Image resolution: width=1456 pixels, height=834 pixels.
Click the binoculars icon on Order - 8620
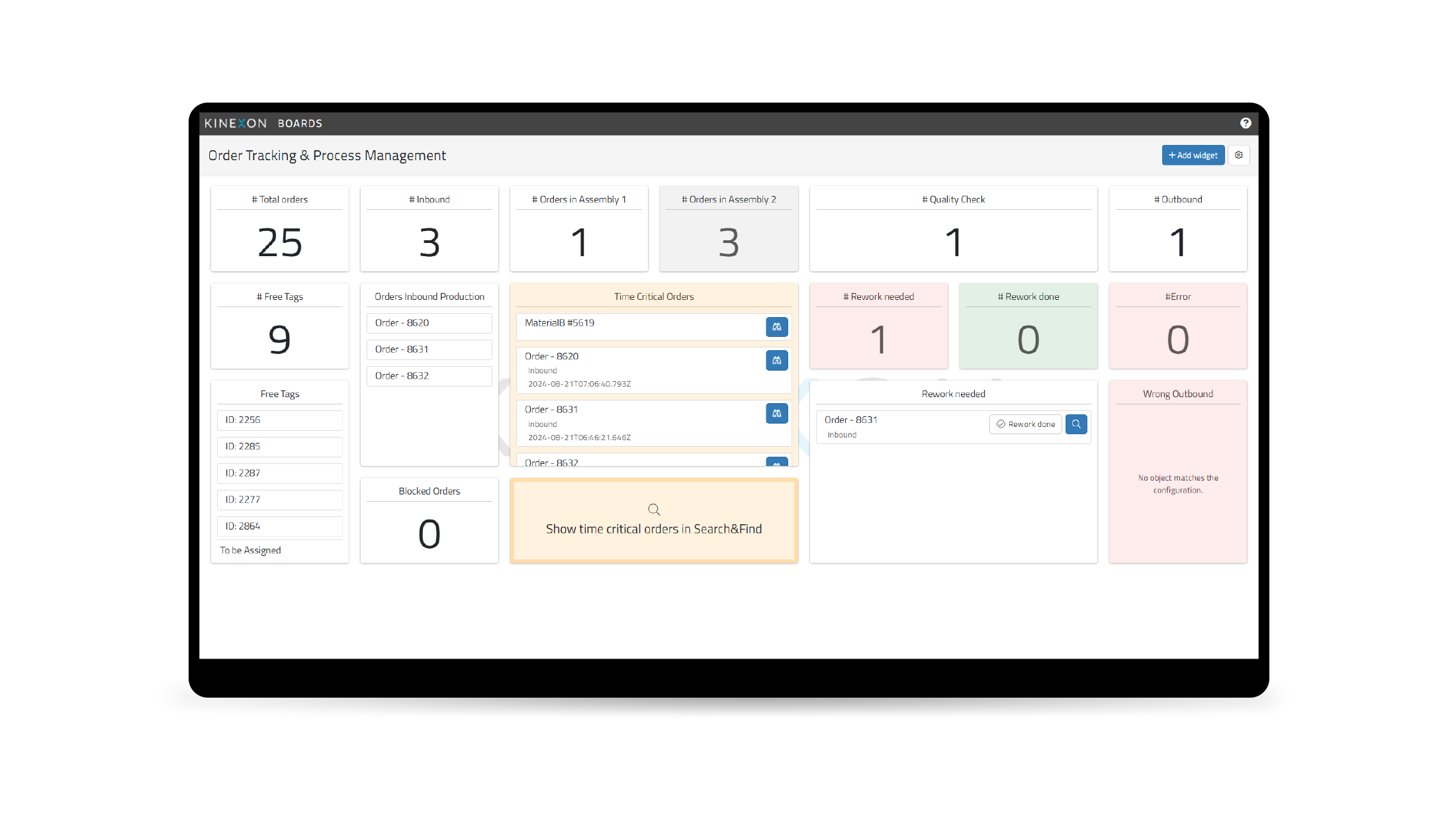[x=776, y=360]
